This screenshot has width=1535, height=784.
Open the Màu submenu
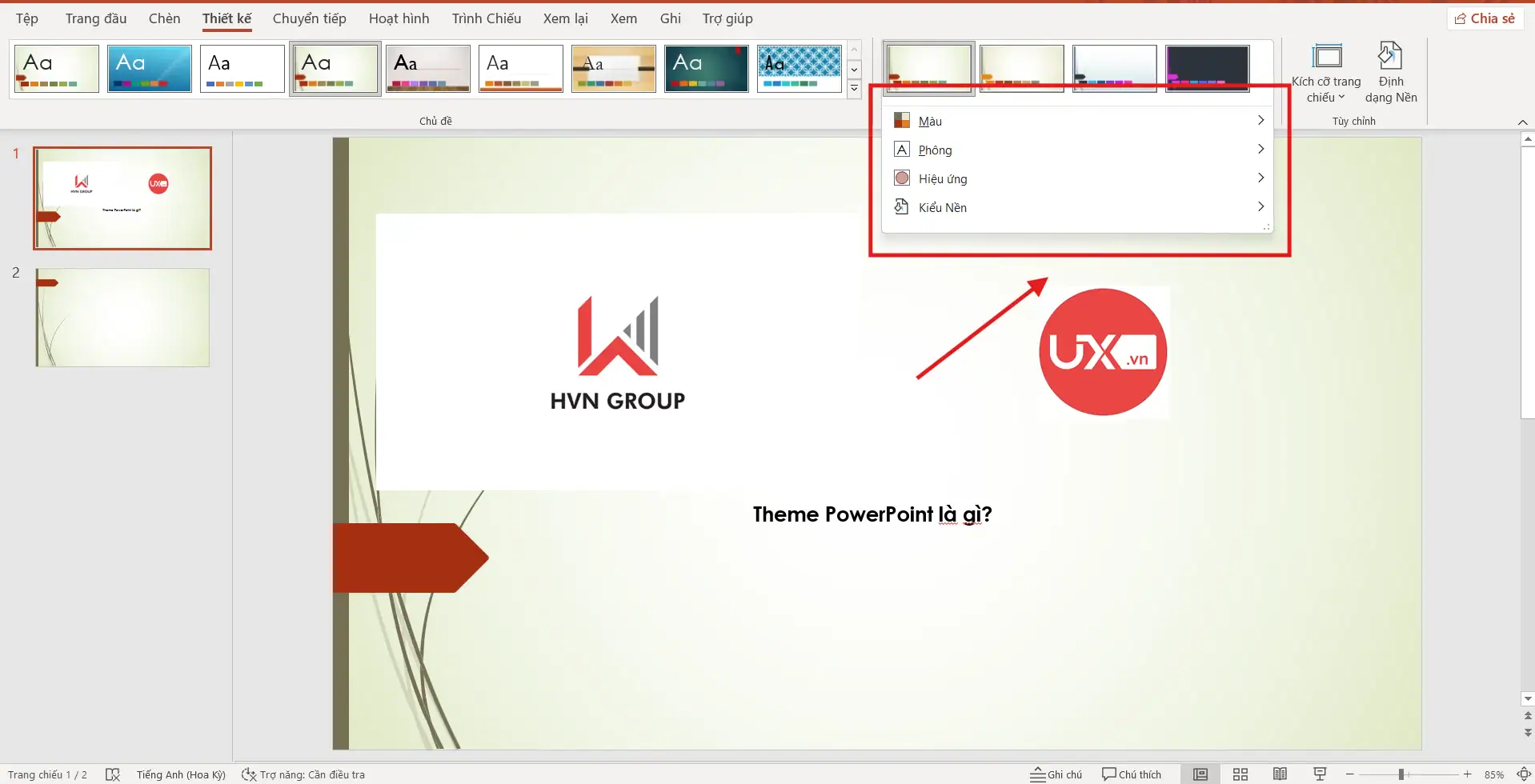1077,121
